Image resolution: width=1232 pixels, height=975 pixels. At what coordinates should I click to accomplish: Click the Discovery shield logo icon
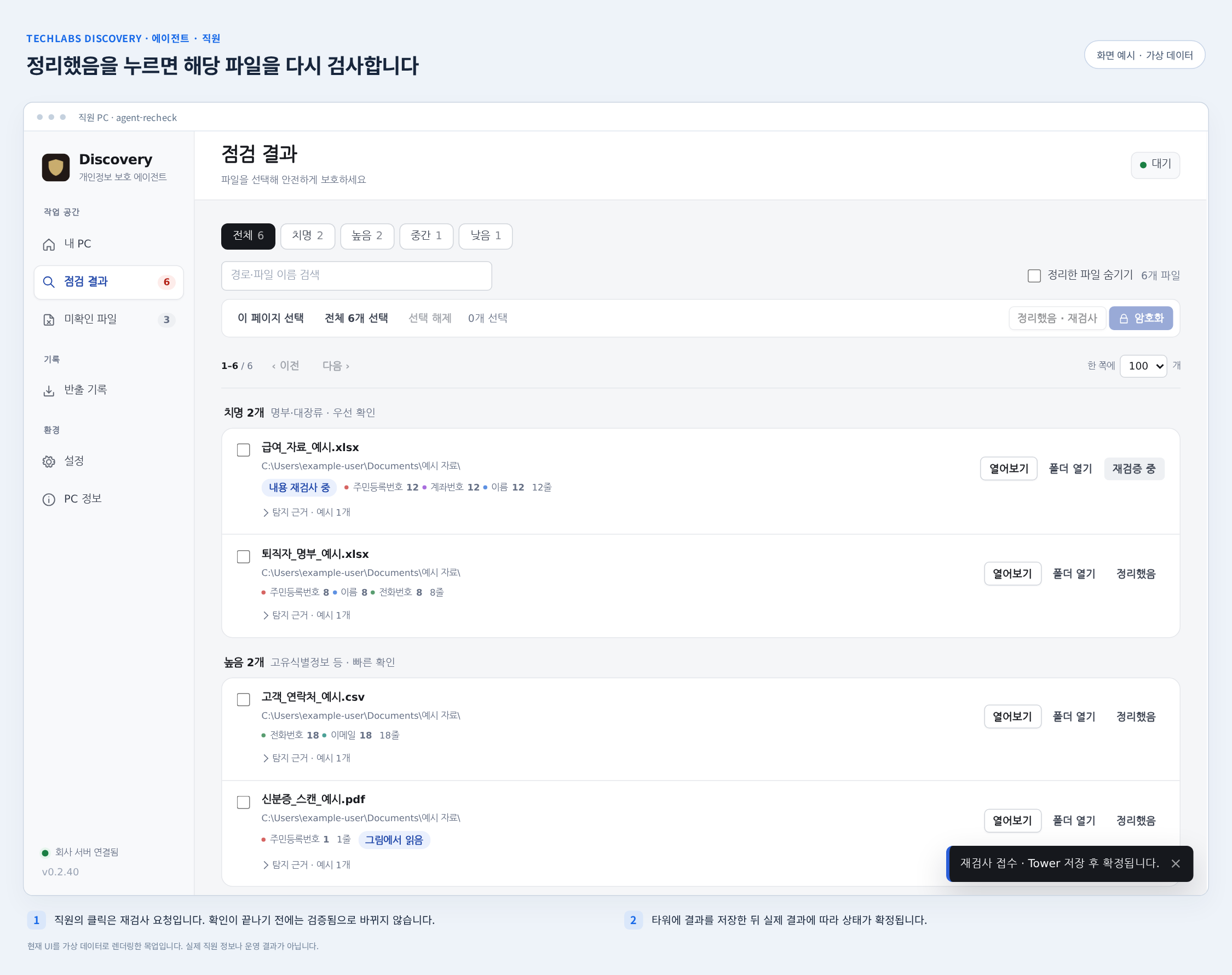[x=56, y=168]
